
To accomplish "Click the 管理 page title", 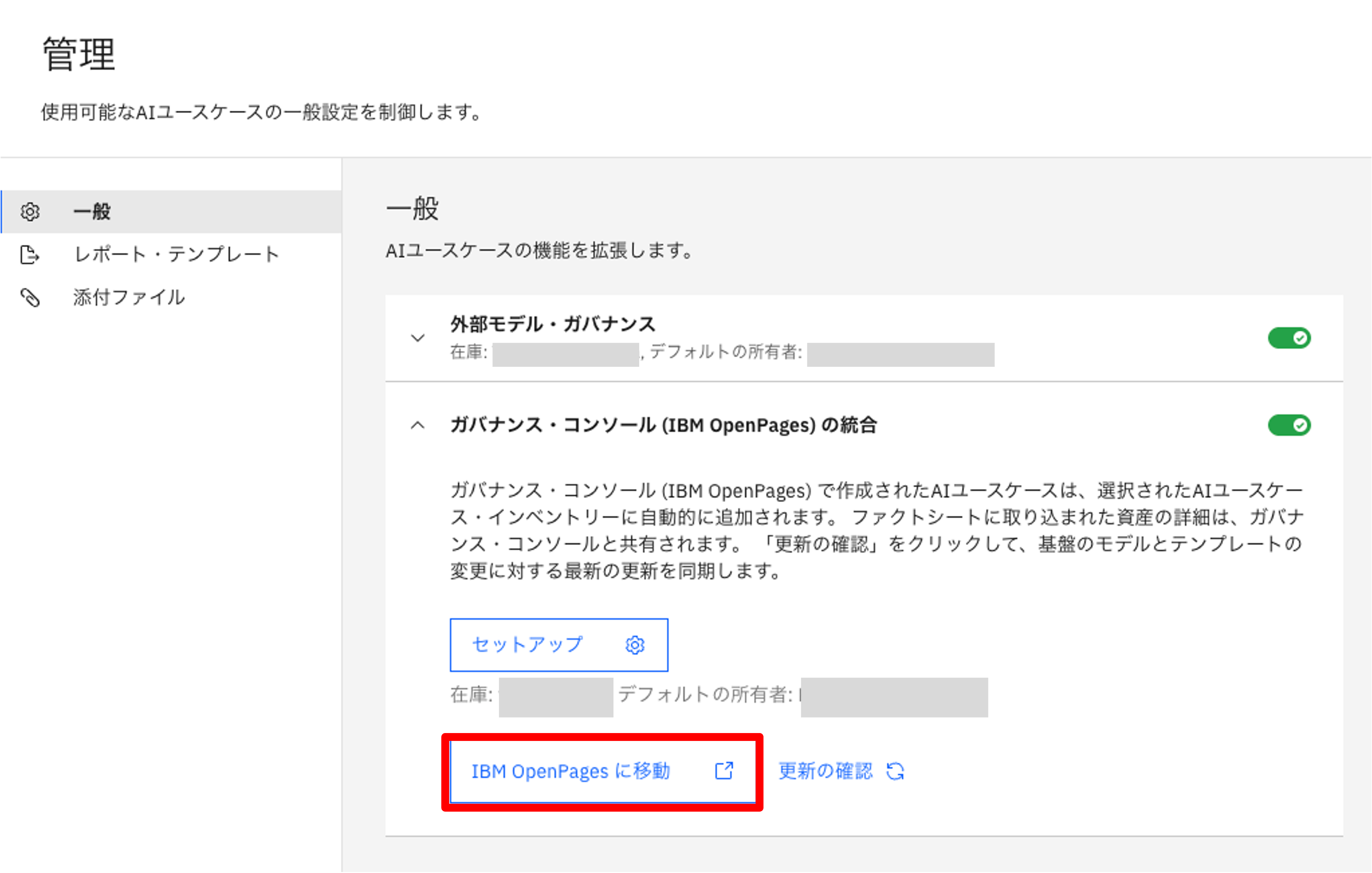I will click(x=79, y=55).
